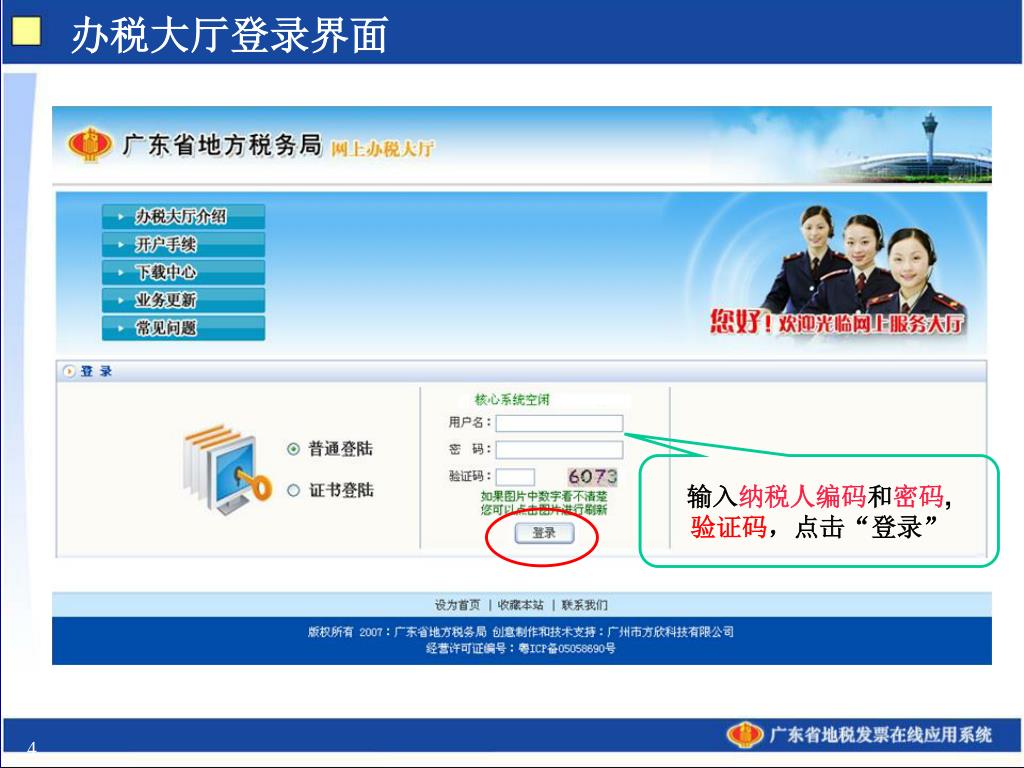The height and width of the screenshot is (768, 1024).
Task: Focus the 验证码 input field
Action: coord(515,477)
